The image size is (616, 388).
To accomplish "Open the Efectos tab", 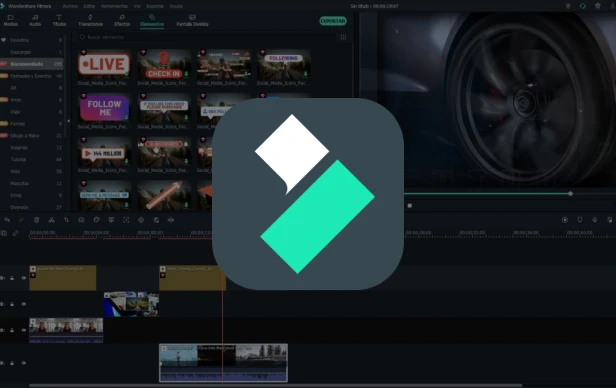I will (x=122, y=20).
